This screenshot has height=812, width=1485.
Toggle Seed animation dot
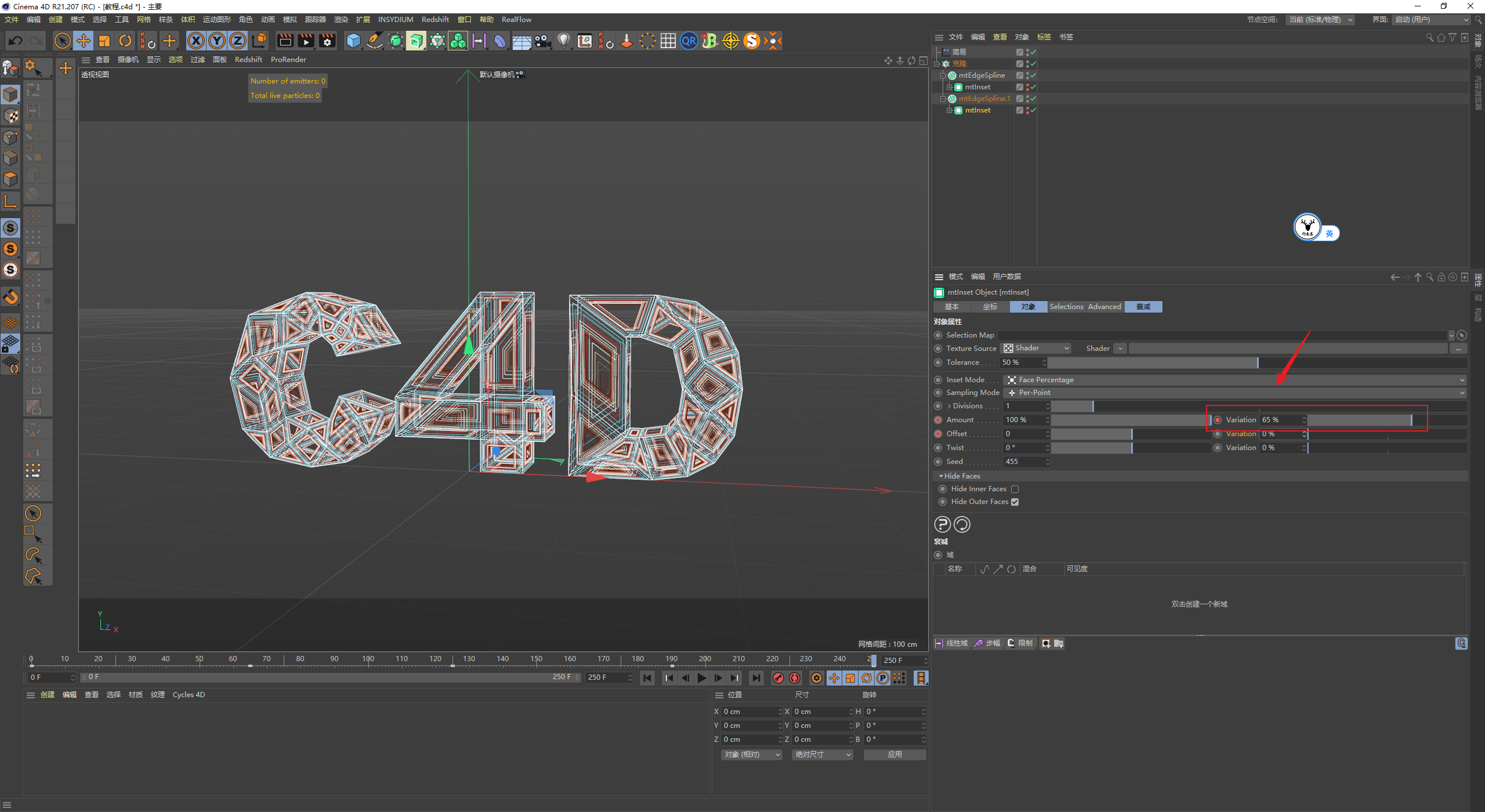[938, 462]
